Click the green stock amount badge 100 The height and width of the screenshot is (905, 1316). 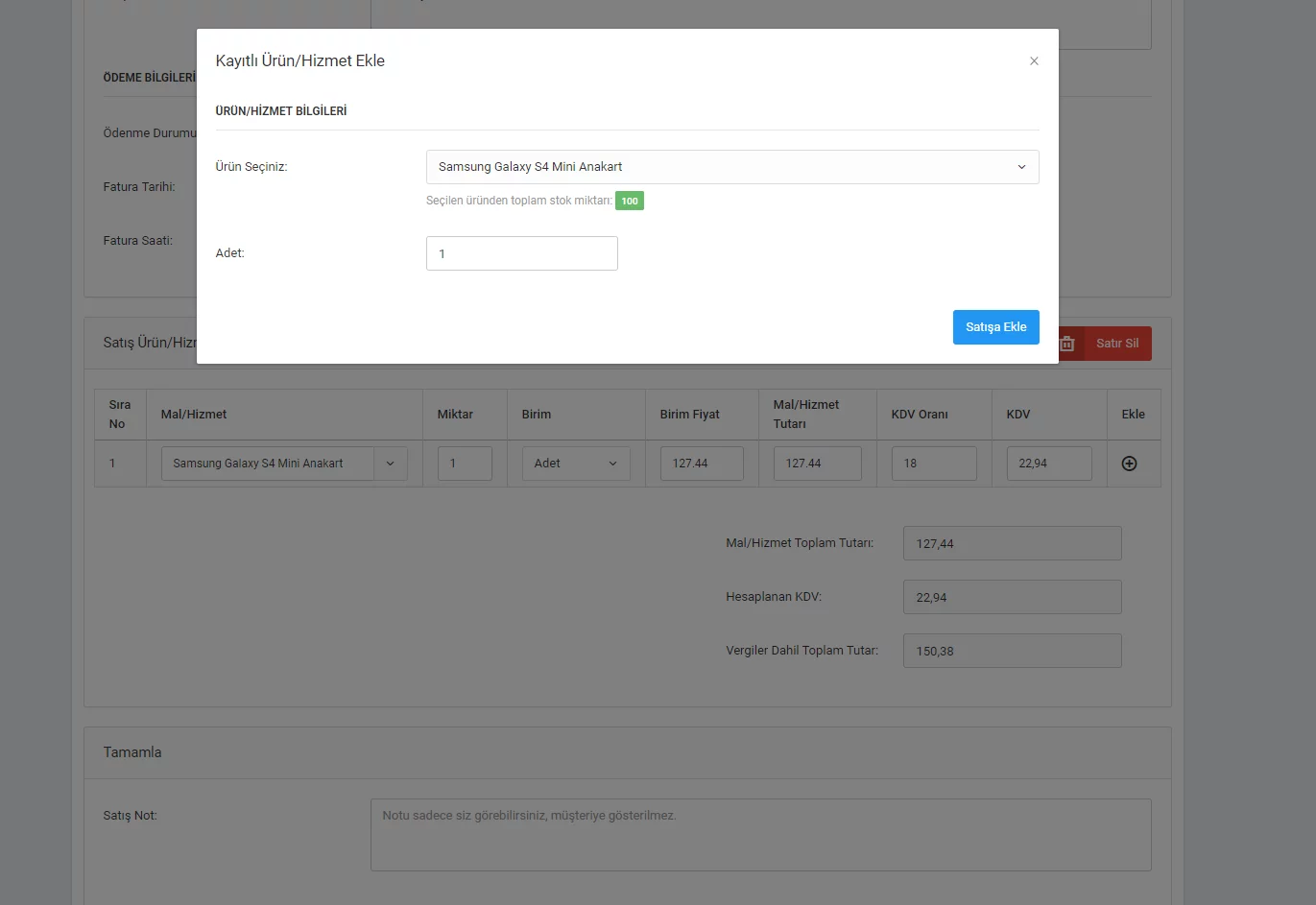[630, 201]
